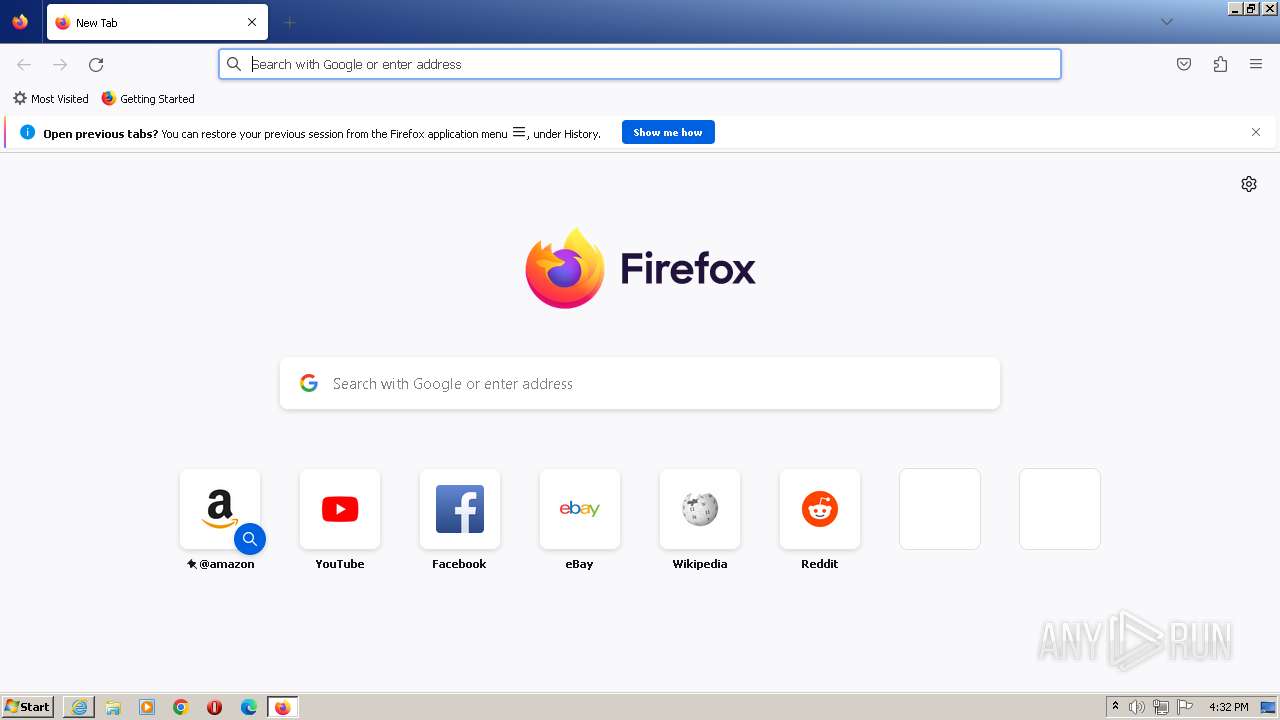Open the Wikipedia shortcut tile
Viewport: 1280px width, 720px height.
tap(700, 509)
